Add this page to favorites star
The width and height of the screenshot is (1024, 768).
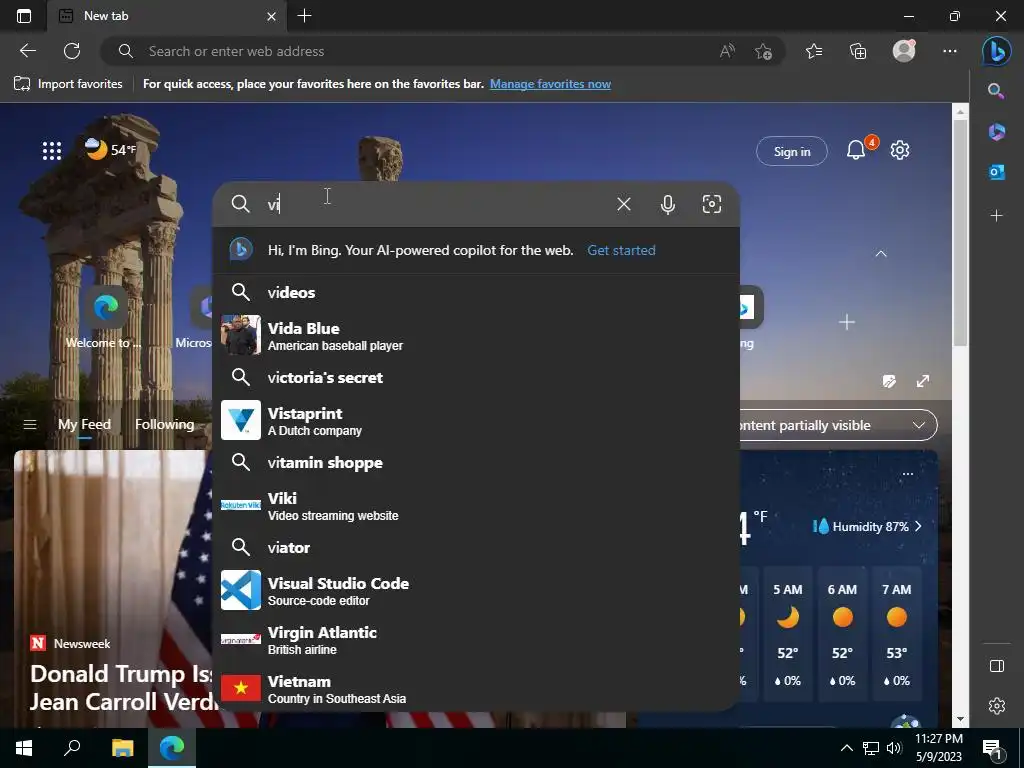point(763,51)
